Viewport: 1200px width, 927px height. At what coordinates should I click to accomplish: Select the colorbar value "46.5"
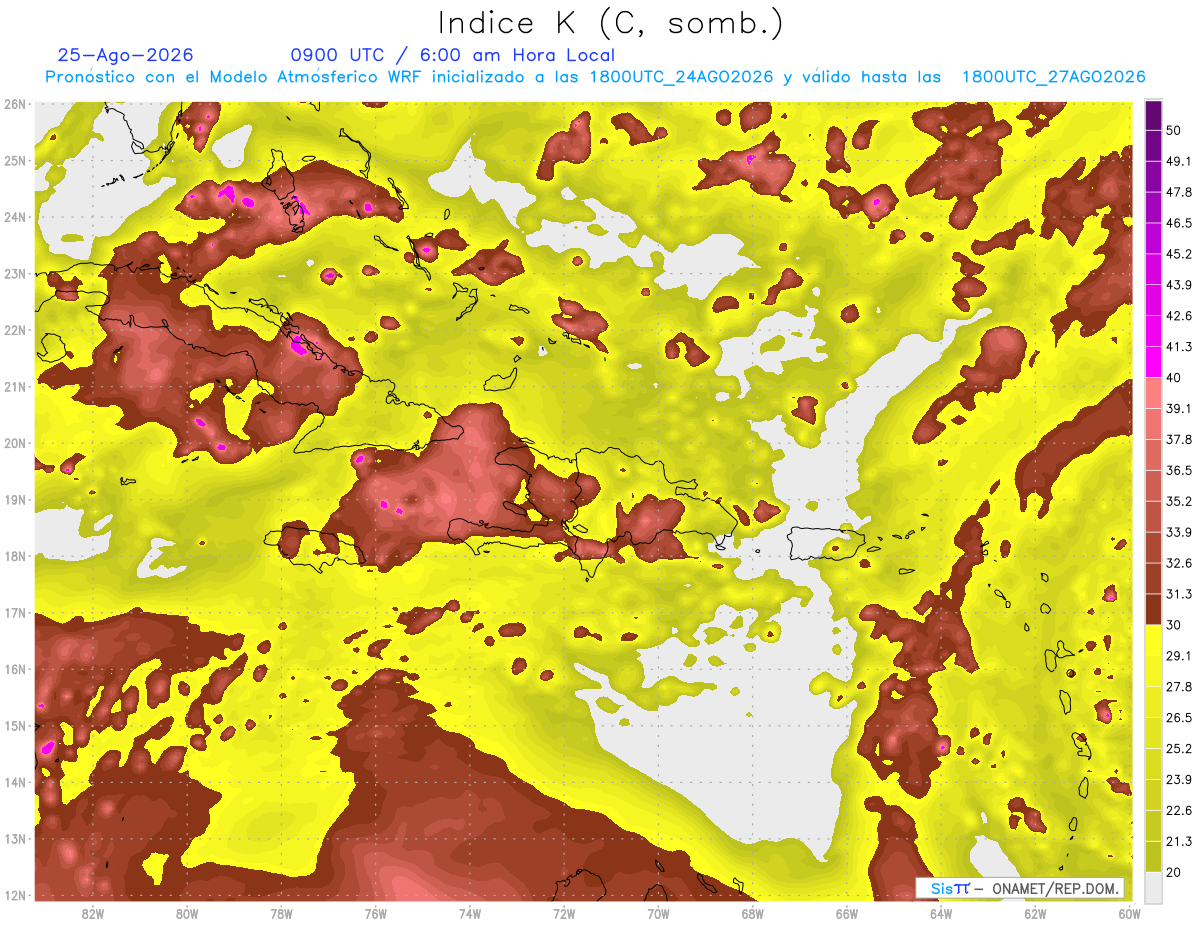(1178, 223)
